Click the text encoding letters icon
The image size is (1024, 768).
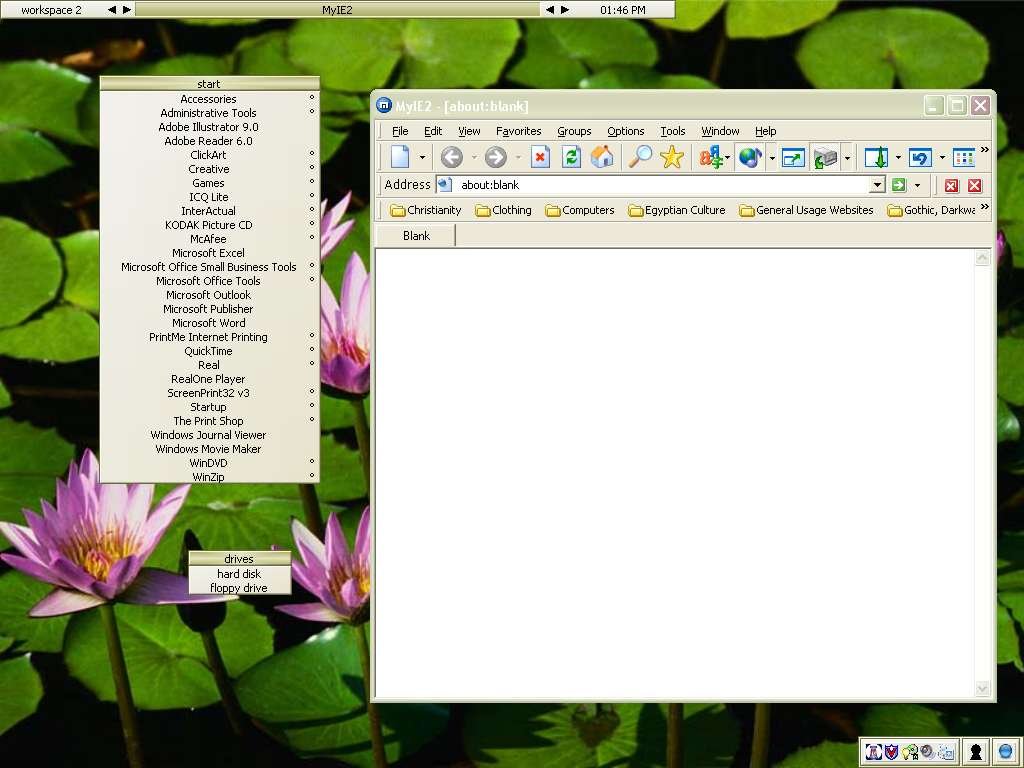pos(711,157)
